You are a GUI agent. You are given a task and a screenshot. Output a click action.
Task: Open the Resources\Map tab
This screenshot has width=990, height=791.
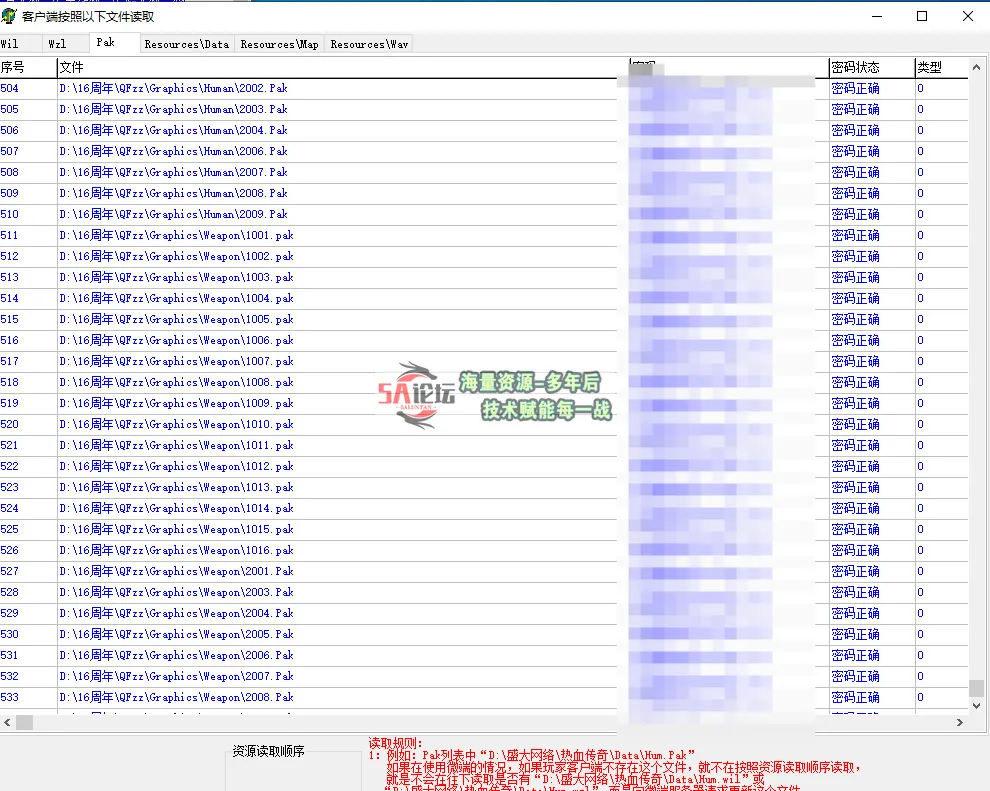(x=280, y=44)
